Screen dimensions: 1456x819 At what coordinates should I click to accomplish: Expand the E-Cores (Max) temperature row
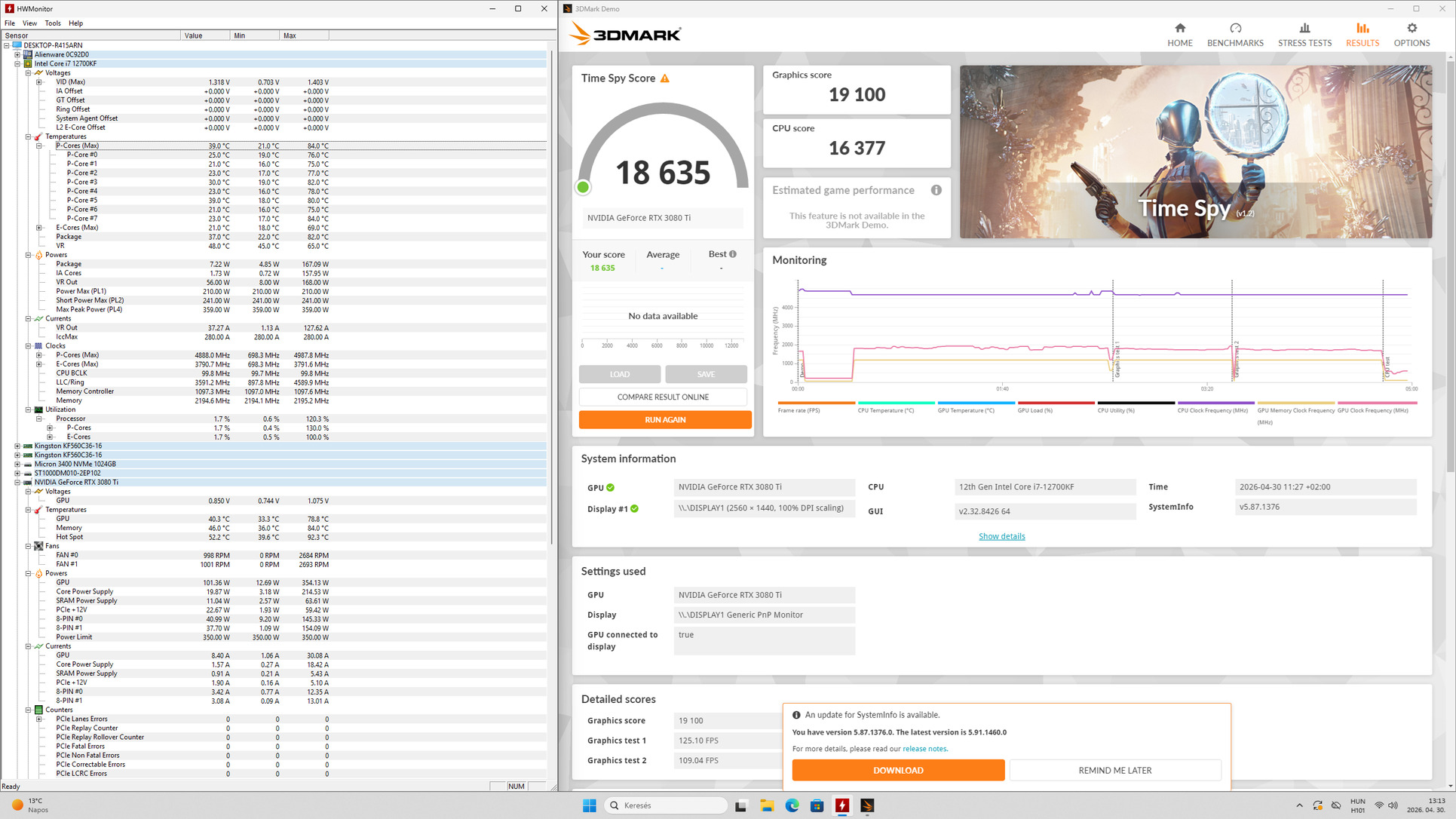click(x=39, y=228)
